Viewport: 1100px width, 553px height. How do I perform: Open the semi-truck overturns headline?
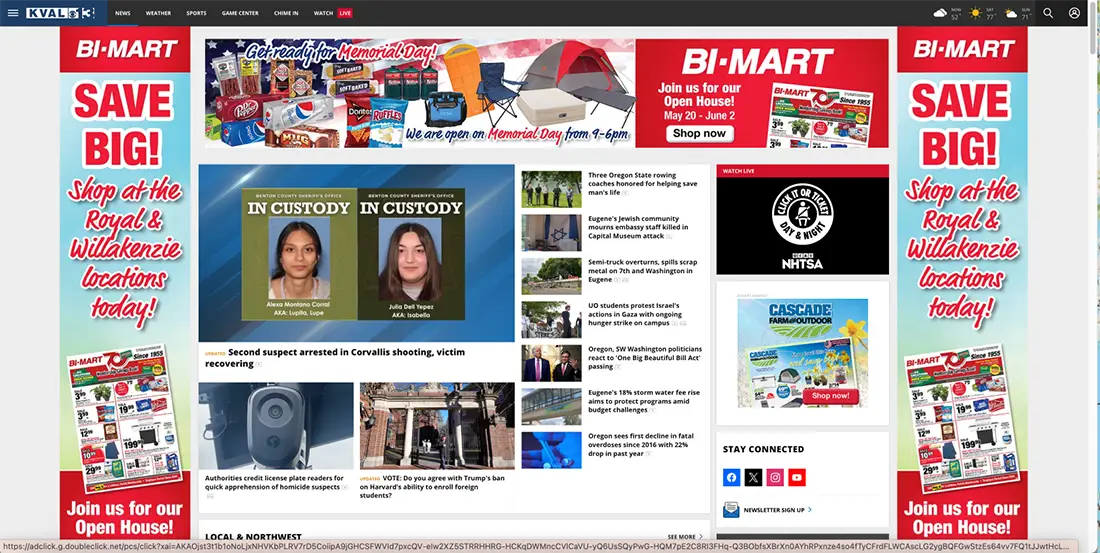(x=642, y=270)
